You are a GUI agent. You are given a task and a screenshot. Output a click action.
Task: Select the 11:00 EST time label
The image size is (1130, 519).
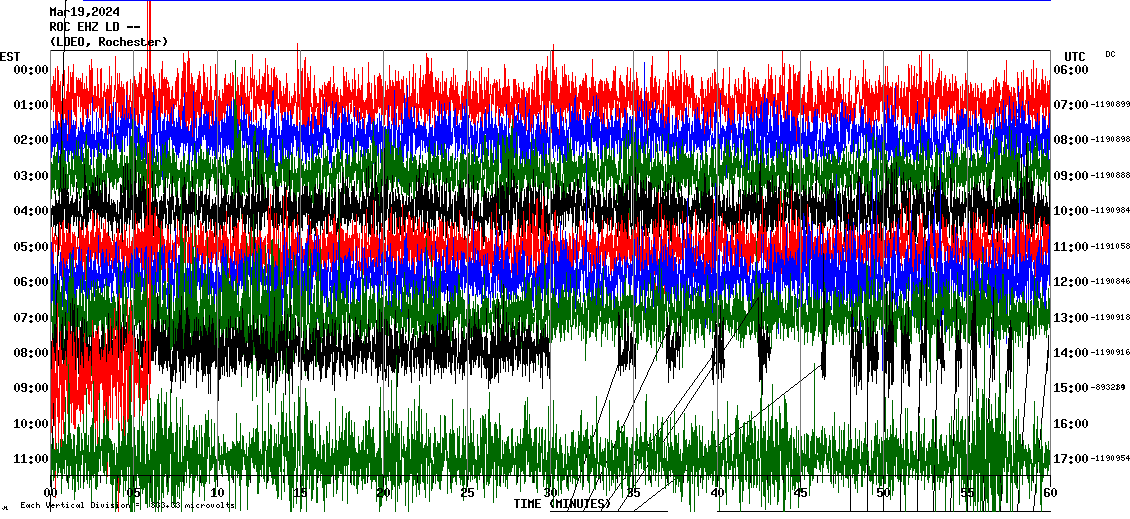coord(31,459)
